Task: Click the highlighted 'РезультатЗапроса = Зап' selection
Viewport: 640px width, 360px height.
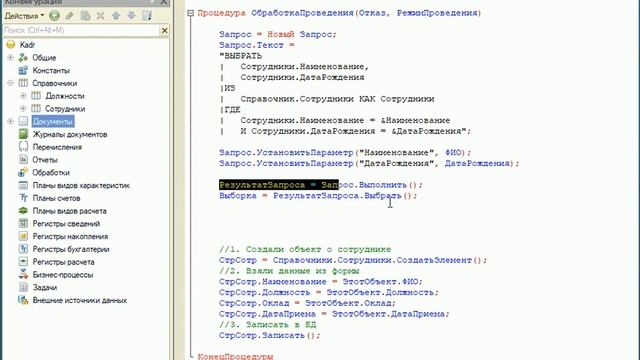Action: click(x=279, y=185)
